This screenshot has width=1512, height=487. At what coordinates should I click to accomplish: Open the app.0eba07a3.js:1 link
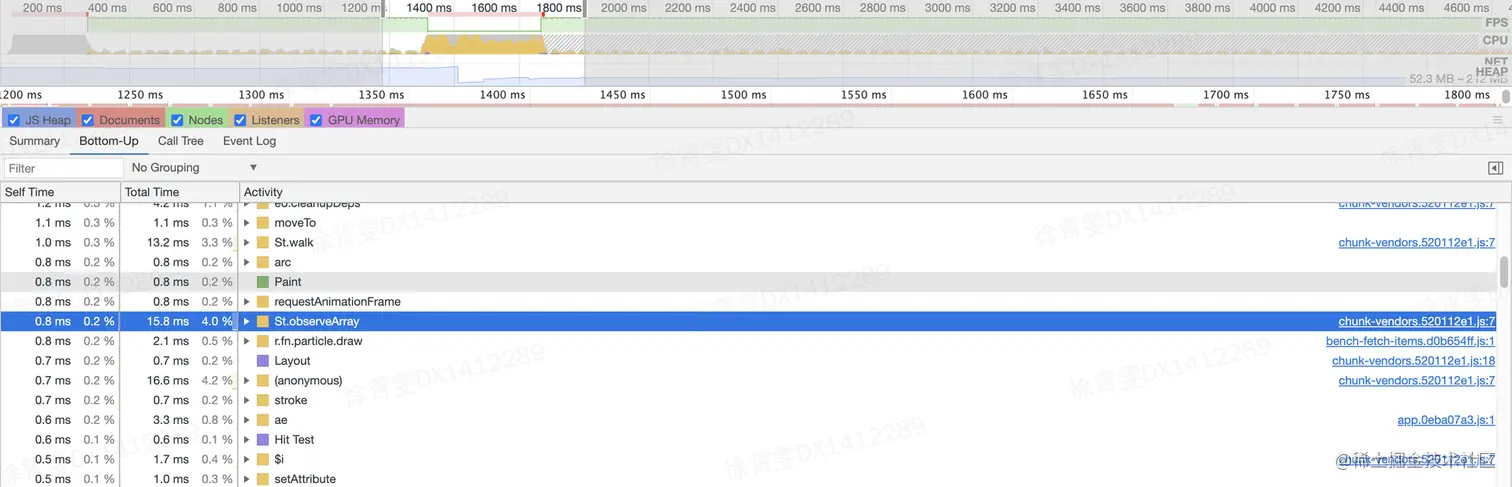[x=1446, y=420]
